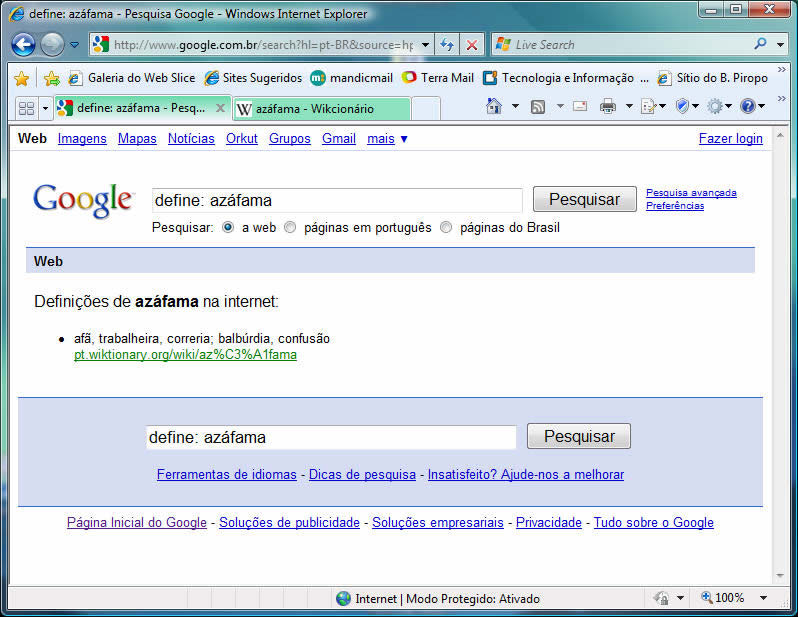Click Insatisfeito? Ajude-nos a melhorar link
798x617 pixels.
pyautogui.click(x=526, y=474)
